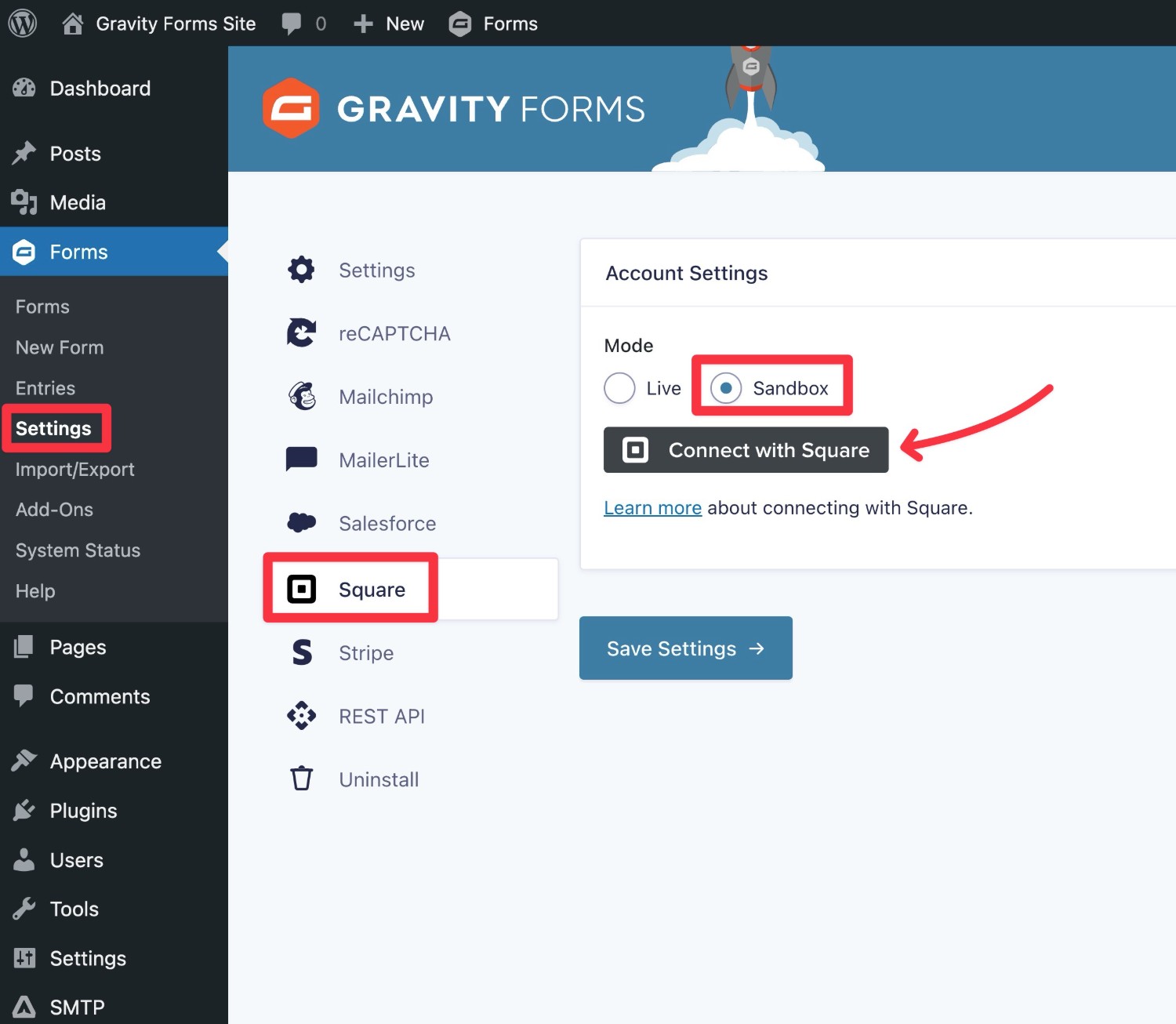Screen dimensions: 1176x1024
Task: Open Help submenu item
Action: [35, 591]
